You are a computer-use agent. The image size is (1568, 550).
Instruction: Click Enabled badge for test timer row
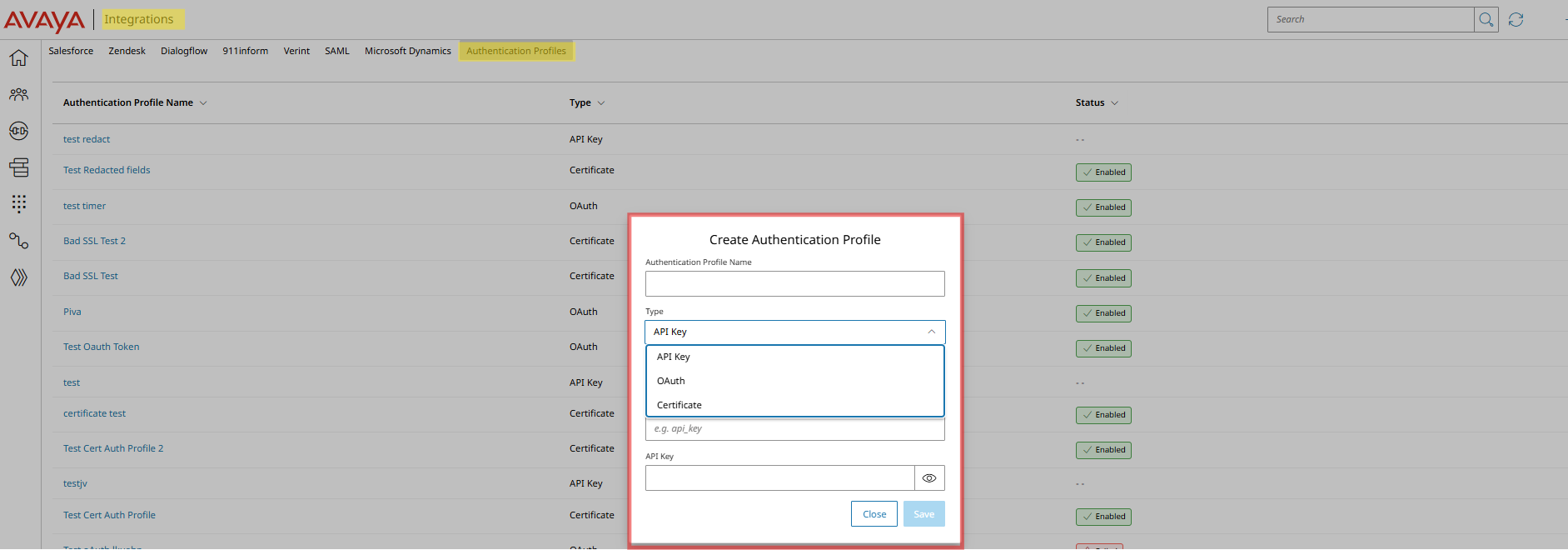(1103, 207)
